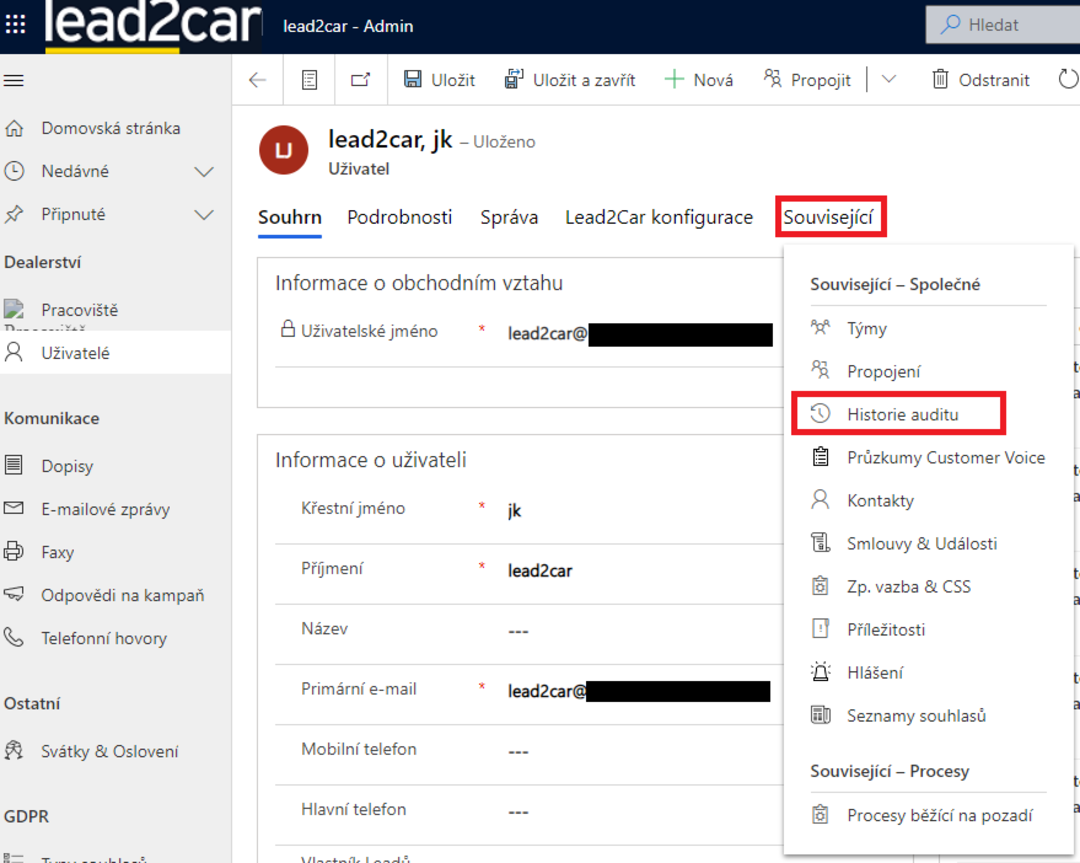The height and width of the screenshot is (863, 1080).
Task: Open dropdown arrow next to Propojit
Action: click(x=888, y=80)
